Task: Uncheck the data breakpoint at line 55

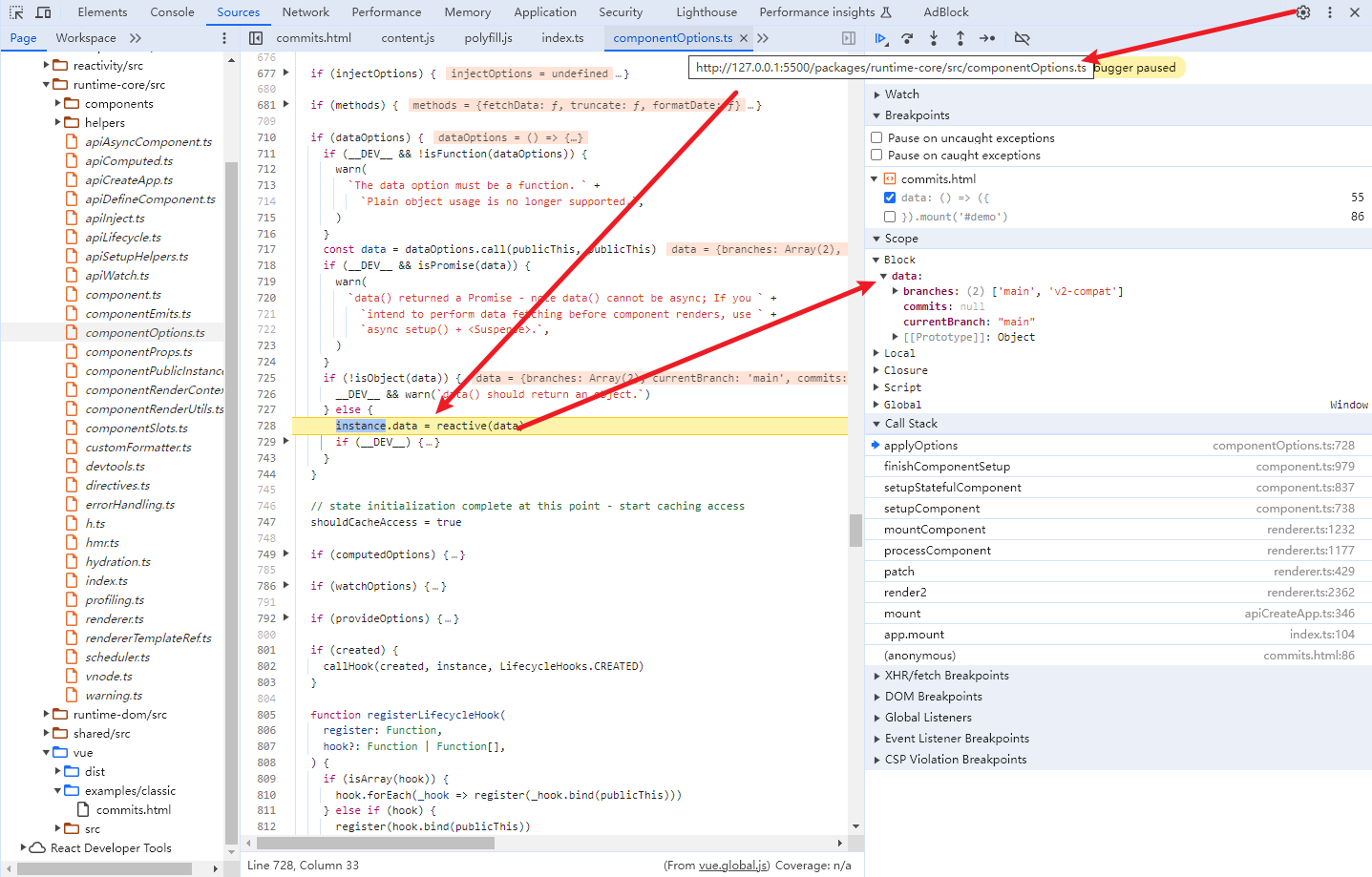Action: 890,198
